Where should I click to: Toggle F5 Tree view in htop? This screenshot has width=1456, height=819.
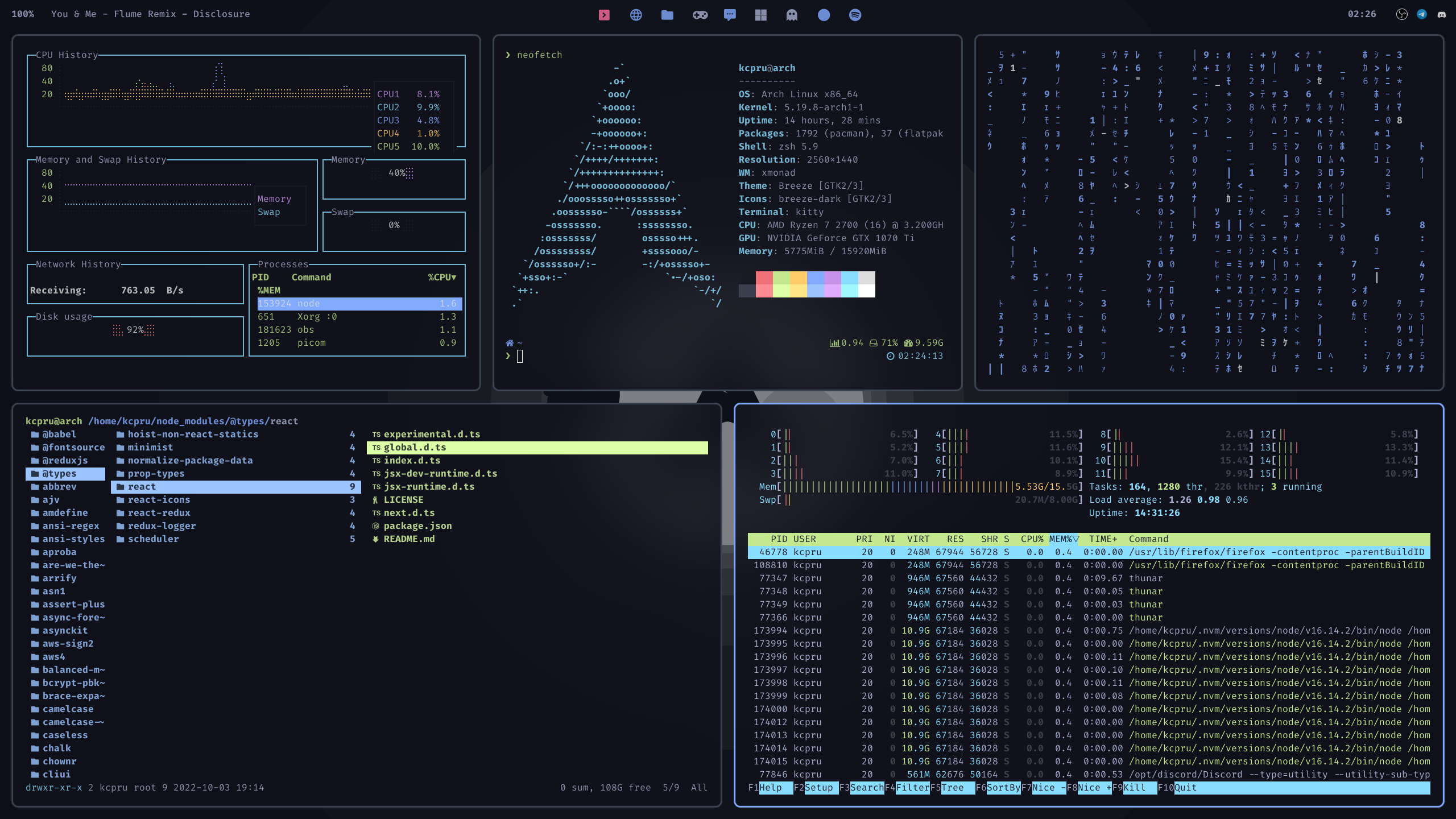point(952,788)
